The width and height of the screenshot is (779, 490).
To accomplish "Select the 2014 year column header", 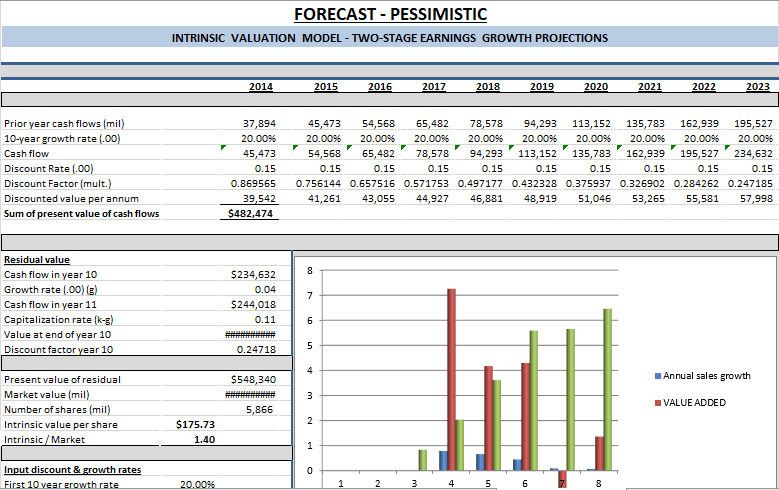I will (x=261, y=86).
